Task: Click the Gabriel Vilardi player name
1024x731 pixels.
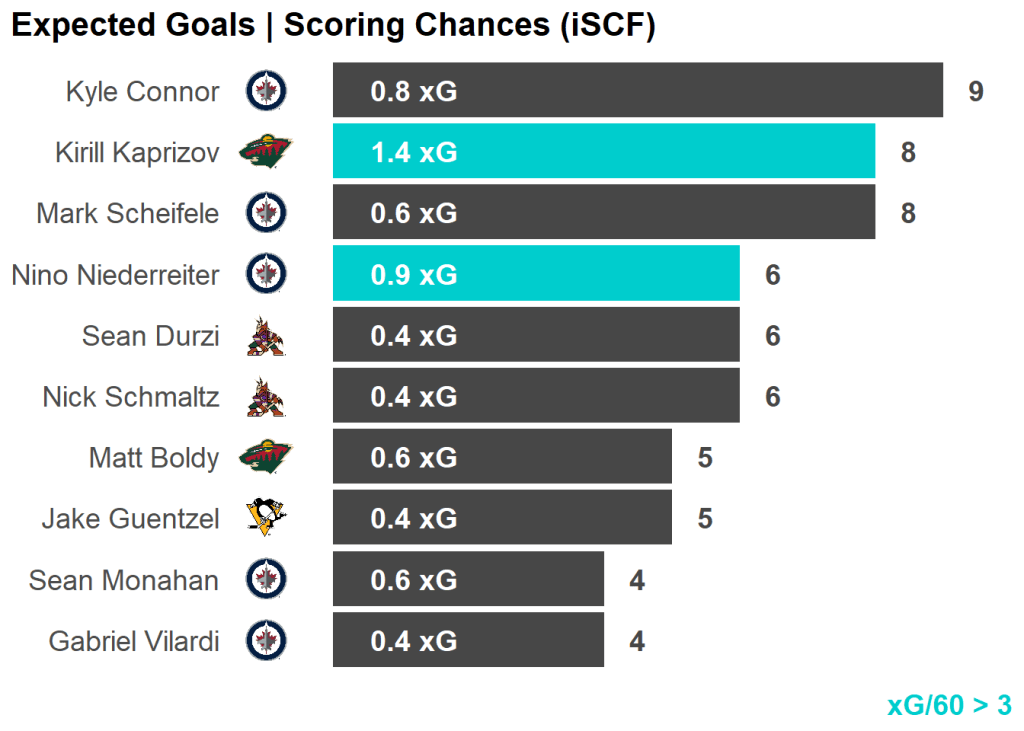Action: (134, 641)
